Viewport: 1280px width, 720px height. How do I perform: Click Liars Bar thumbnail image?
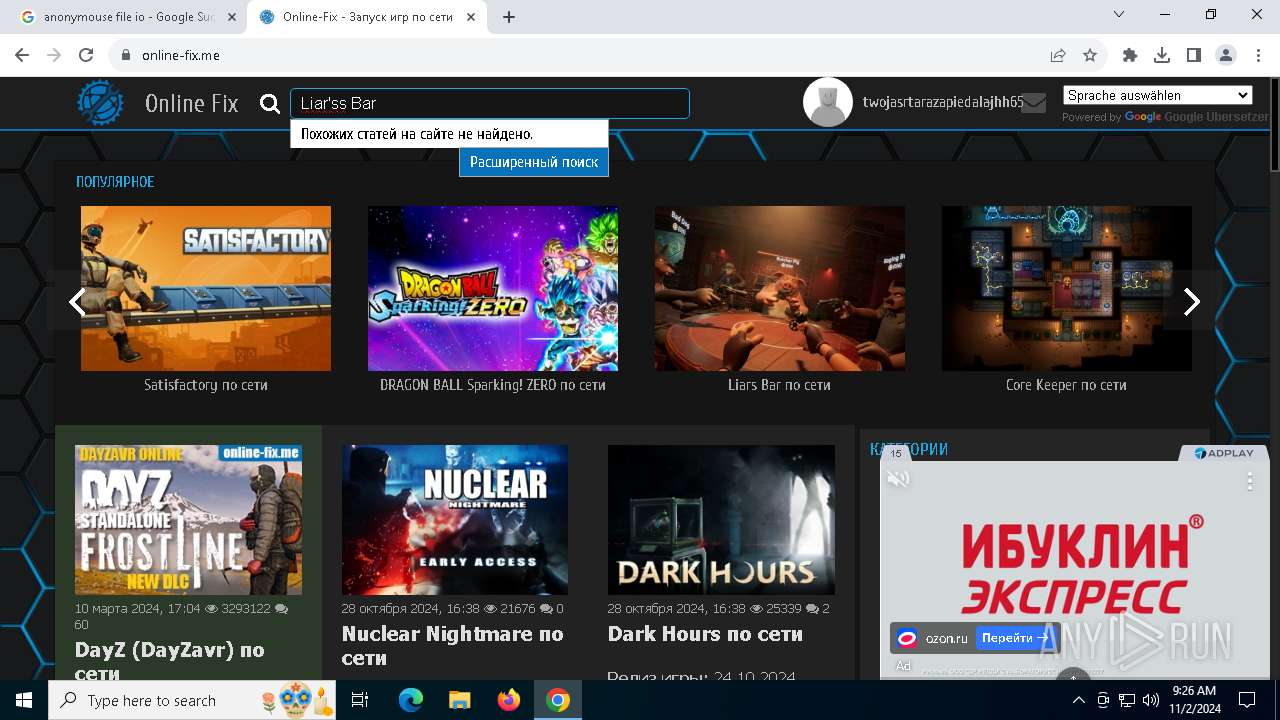coord(780,288)
